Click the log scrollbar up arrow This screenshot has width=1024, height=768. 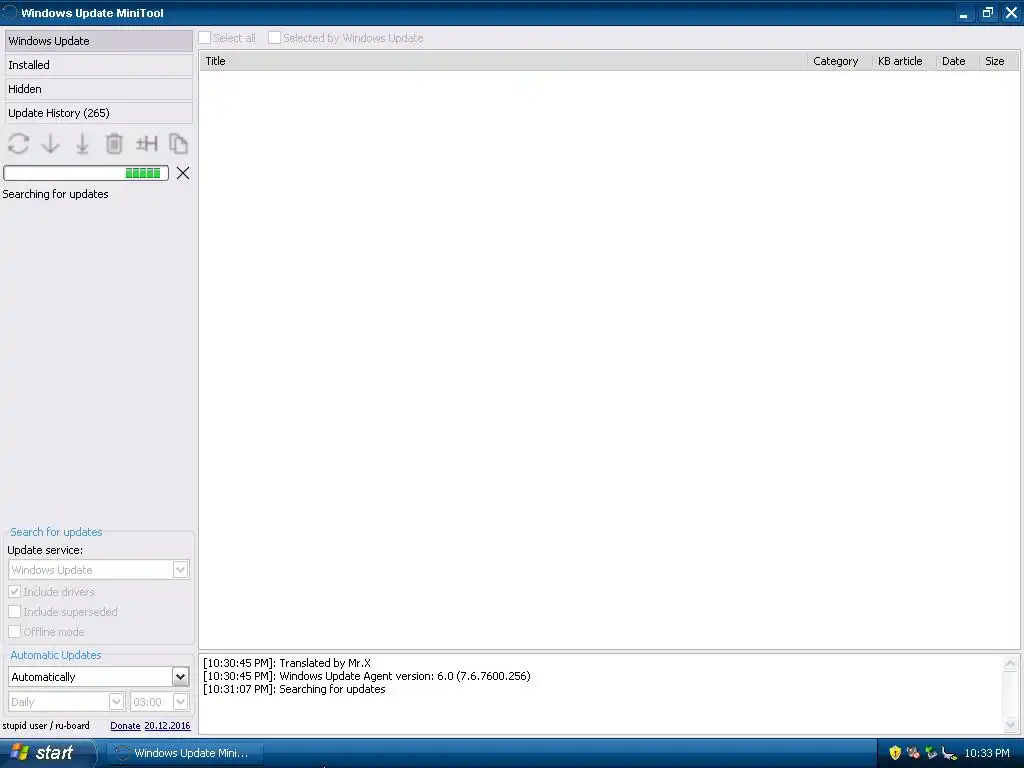[1010, 664]
